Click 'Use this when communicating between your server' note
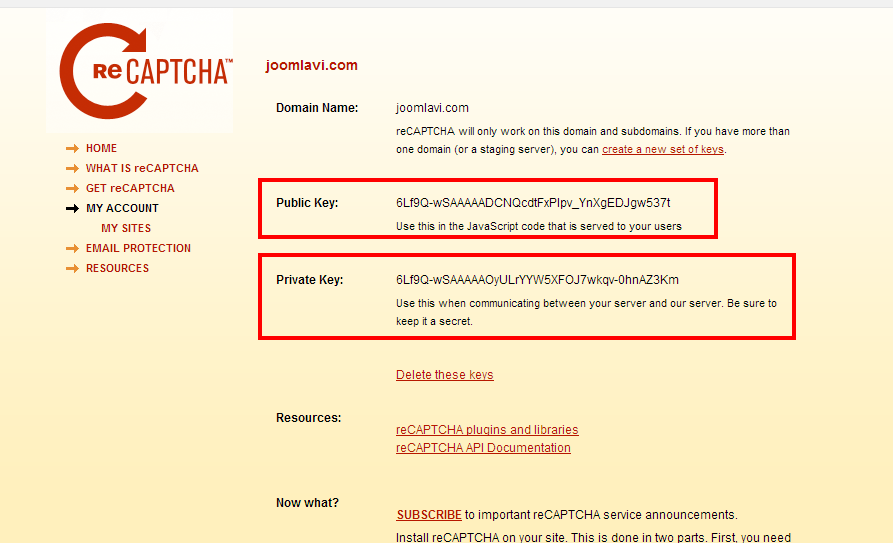 tap(587, 312)
